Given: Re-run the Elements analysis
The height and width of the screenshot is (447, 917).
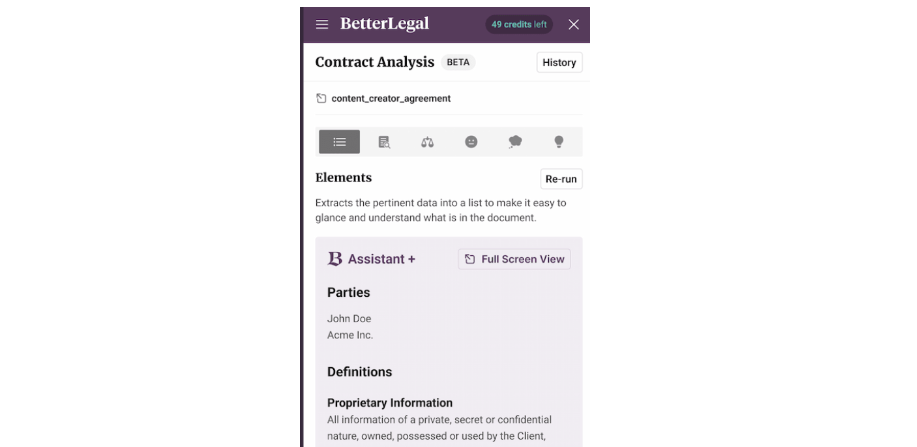Looking at the screenshot, I should (x=561, y=179).
